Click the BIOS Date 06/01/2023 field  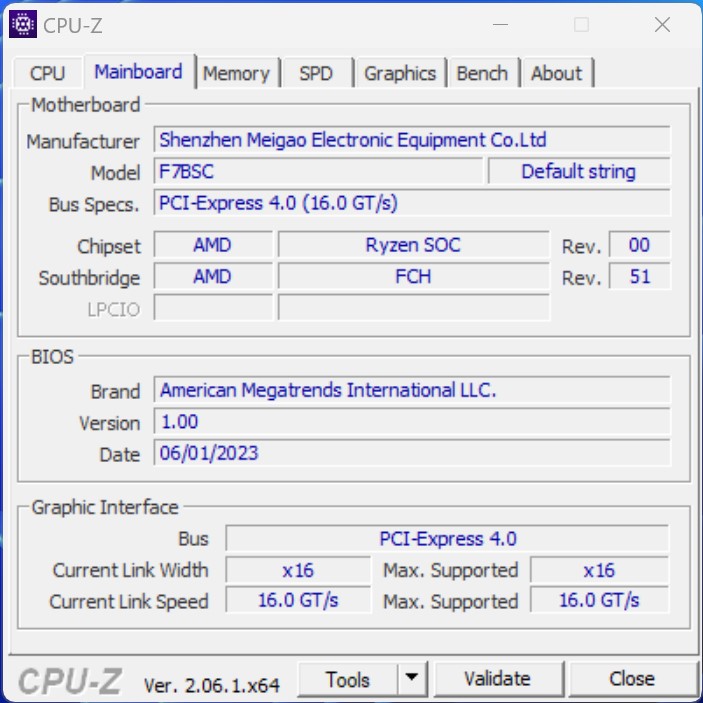[x=412, y=452]
